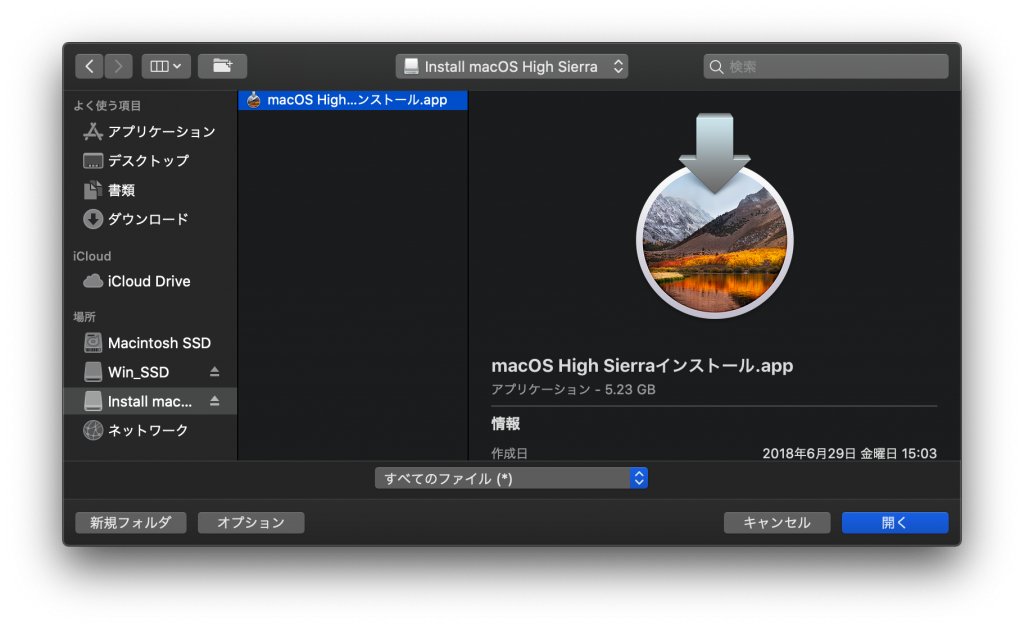Viewport: 1024px width, 629px height.
Task: Click the キャンセル button
Action: 776,523
